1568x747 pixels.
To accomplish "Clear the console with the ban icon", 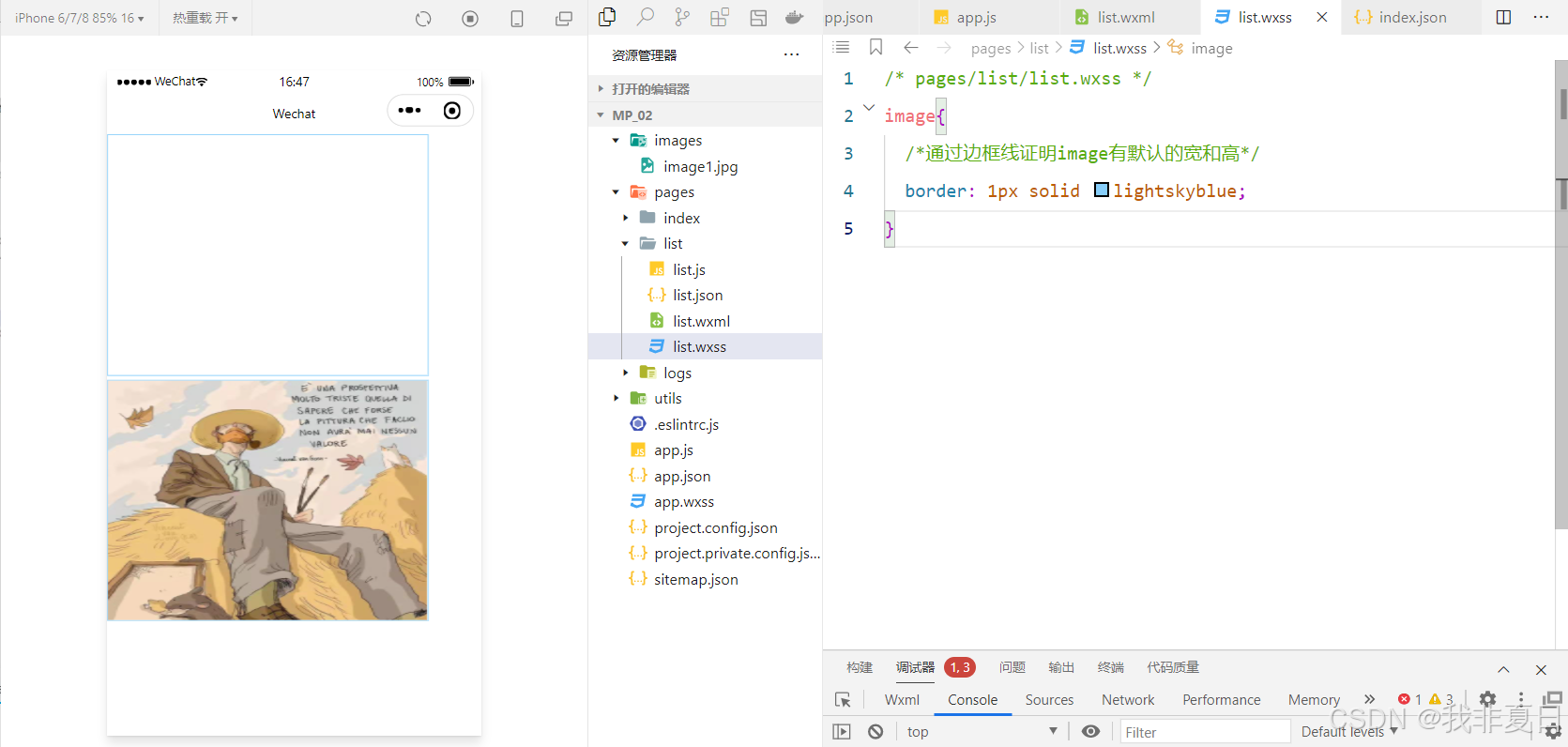I will pos(875,731).
